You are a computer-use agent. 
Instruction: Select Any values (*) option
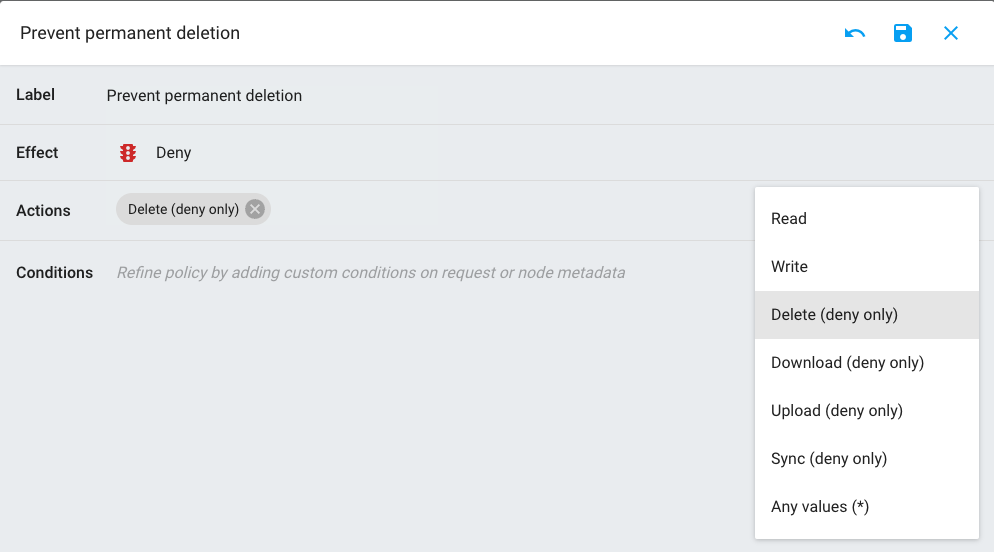867,507
